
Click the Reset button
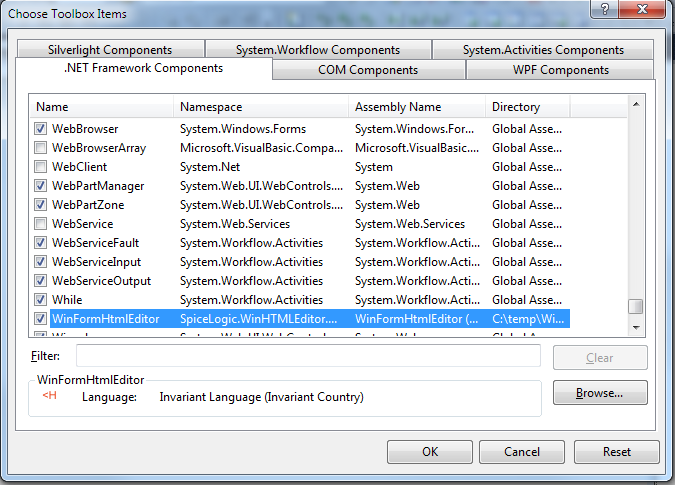[616, 452]
